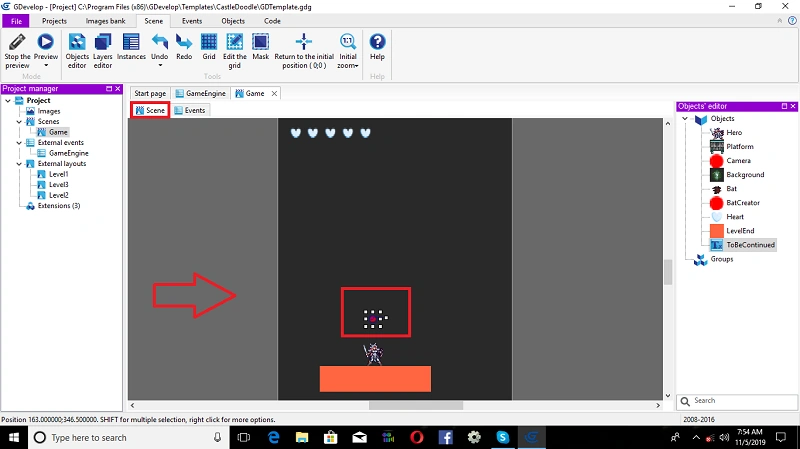Click the vertical scrollbar thumb
Viewport: 800px width, 449px height.
click(668, 272)
